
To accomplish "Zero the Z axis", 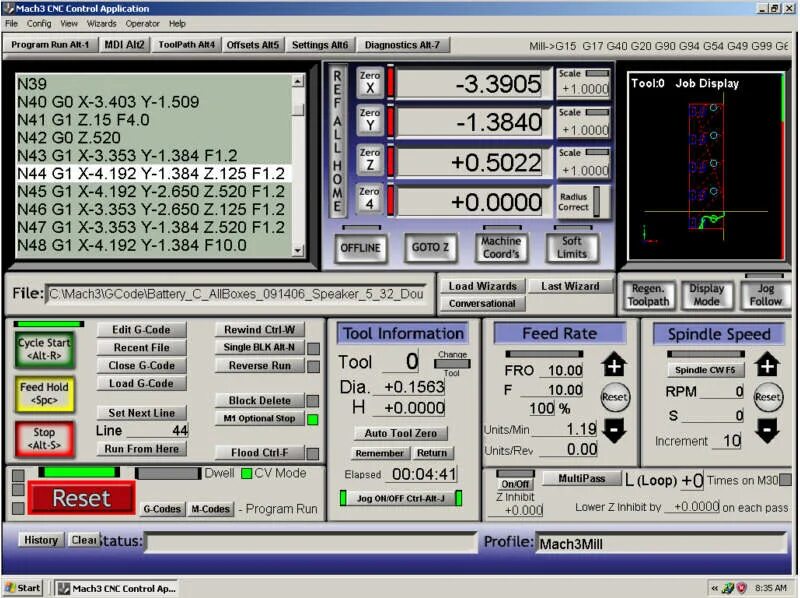I will coord(369,159).
